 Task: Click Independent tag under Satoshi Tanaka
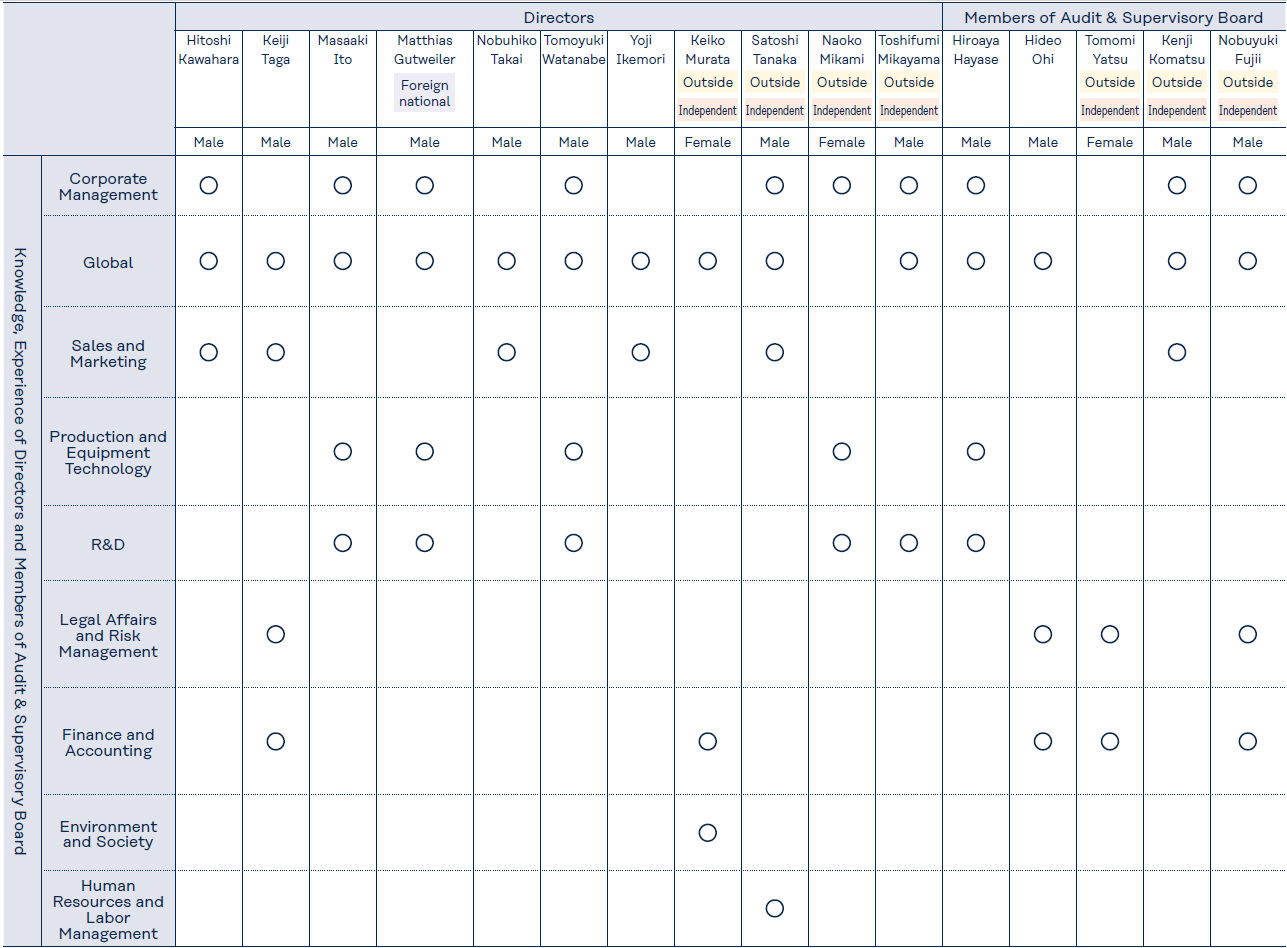775,111
